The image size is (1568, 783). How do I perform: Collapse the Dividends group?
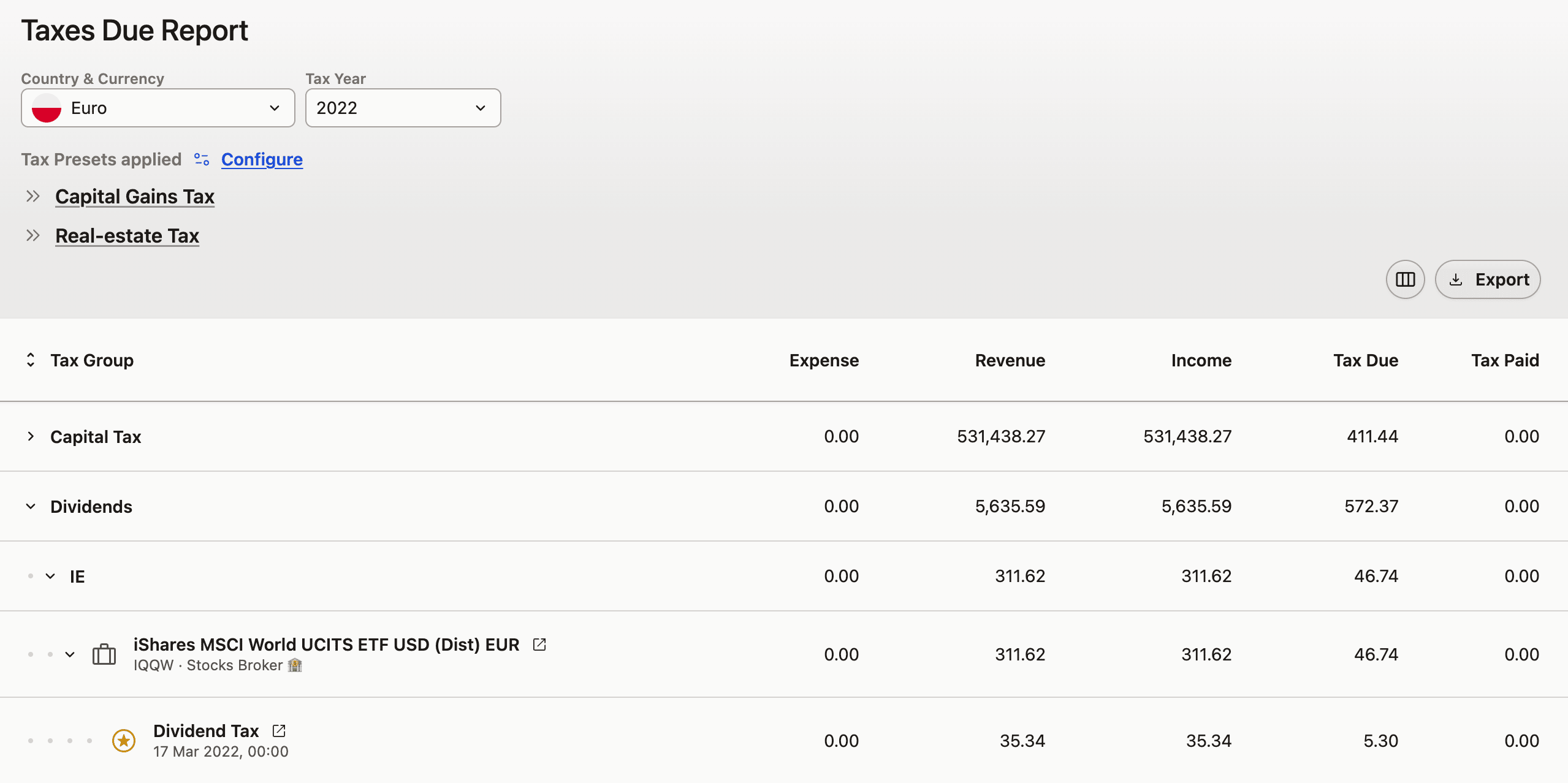[31, 506]
